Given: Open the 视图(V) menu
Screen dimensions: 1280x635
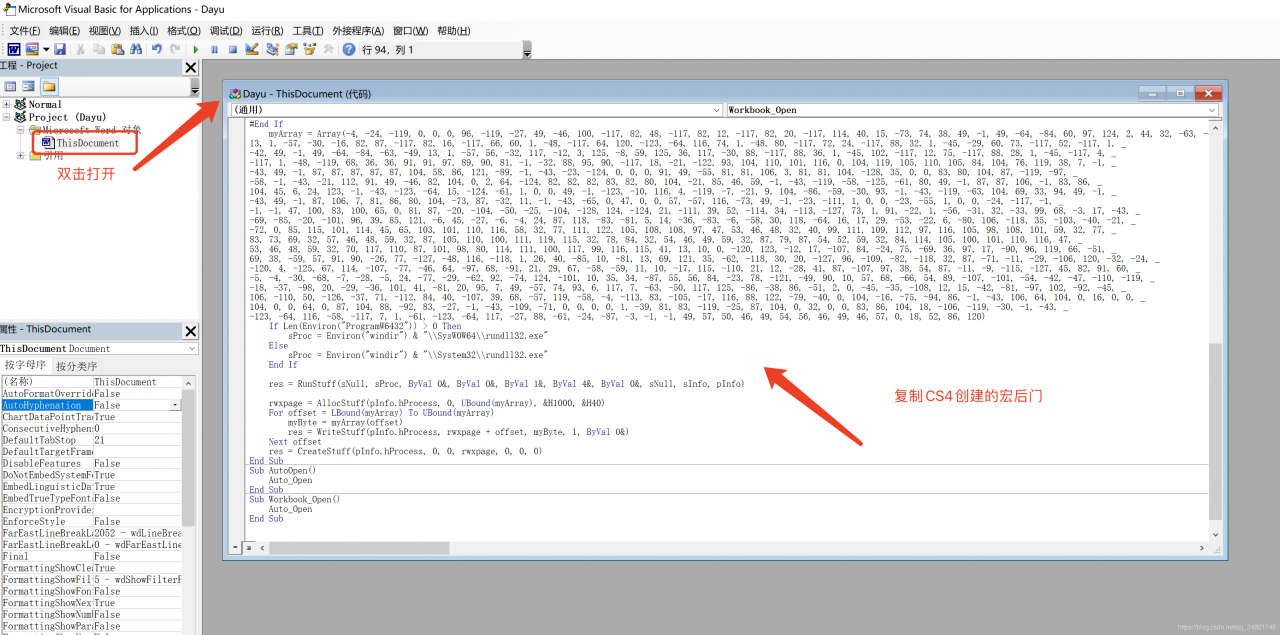Looking at the screenshot, I should 104,31.
